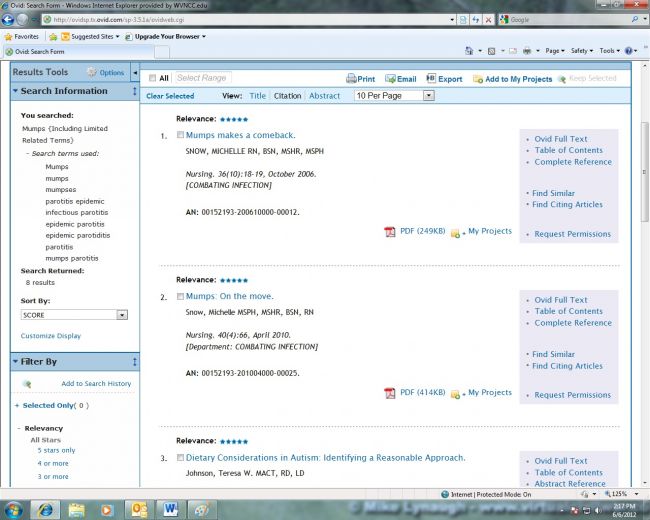Check the box for Mumps makes a comeback

coord(180,135)
